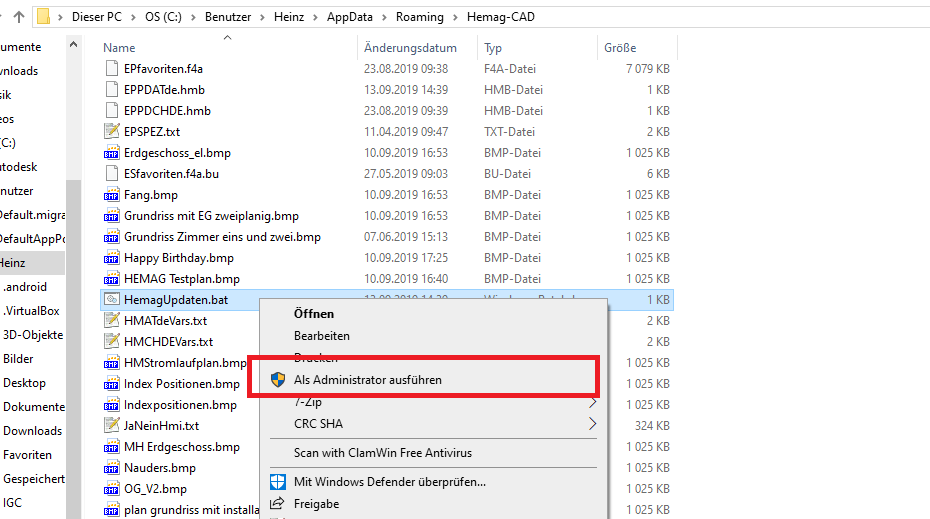Click the Freigabe share icon
Viewport: 930px width, 519px height.
click(277, 504)
